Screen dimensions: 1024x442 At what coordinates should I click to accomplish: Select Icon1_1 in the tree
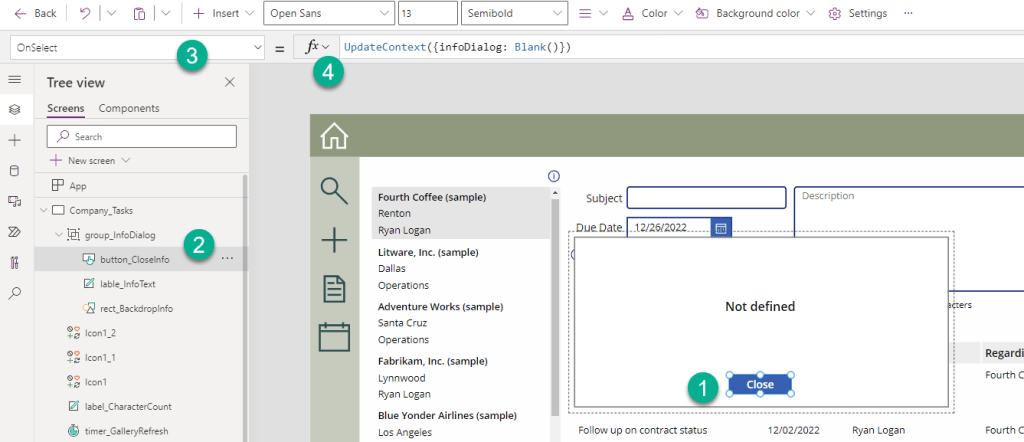pyautogui.click(x=100, y=358)
